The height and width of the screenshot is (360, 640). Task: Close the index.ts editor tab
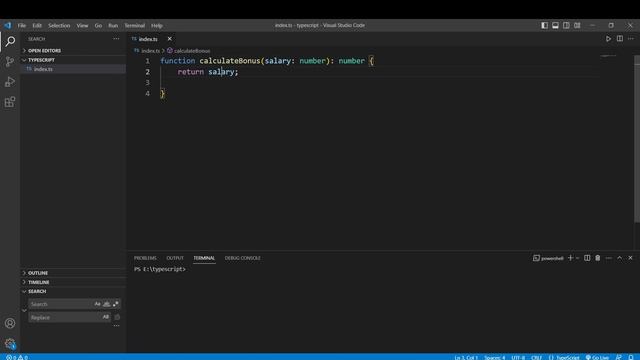coord(169,39)
